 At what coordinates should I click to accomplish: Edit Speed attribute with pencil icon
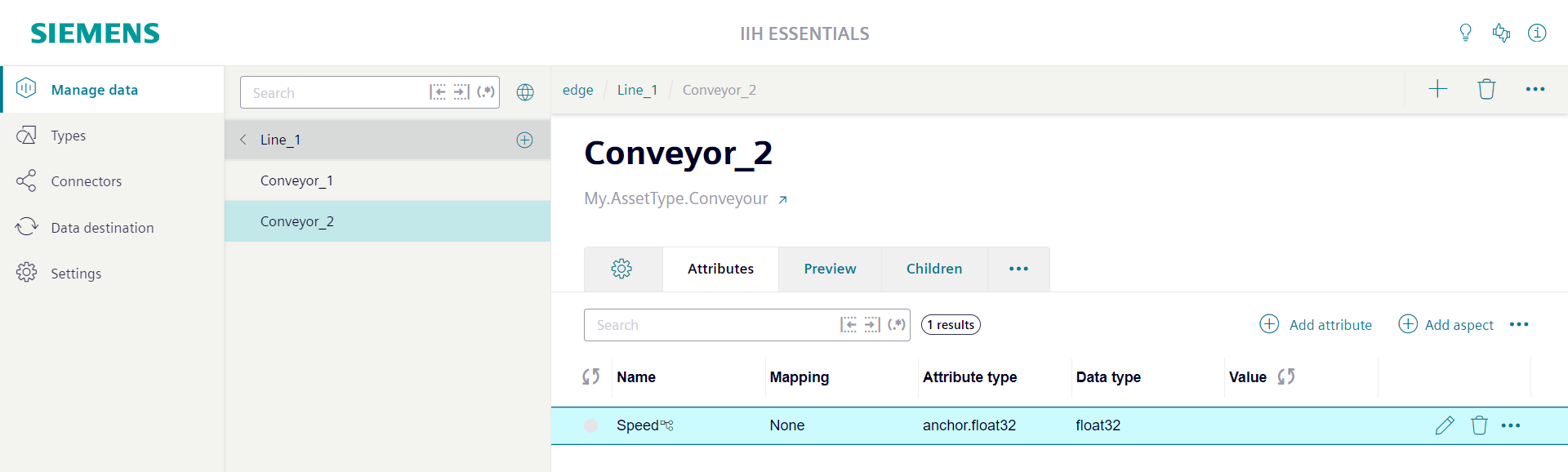pyautogui.click(x=1445, y=425)
